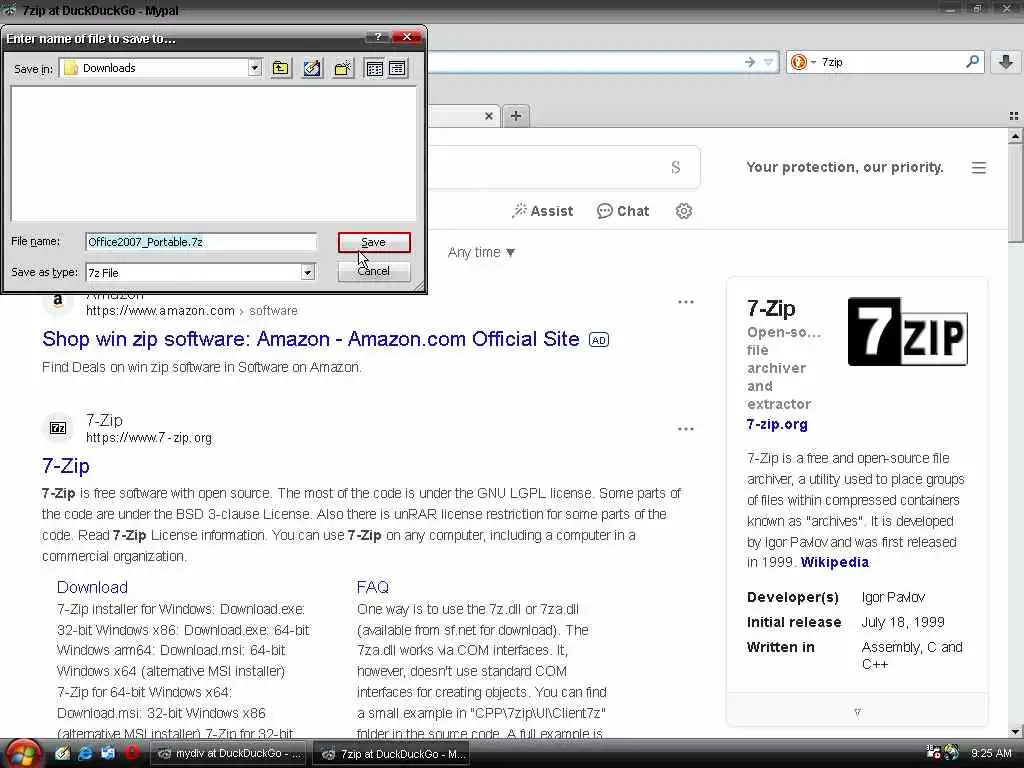Switch save dialog to Details view

point(397,68)
